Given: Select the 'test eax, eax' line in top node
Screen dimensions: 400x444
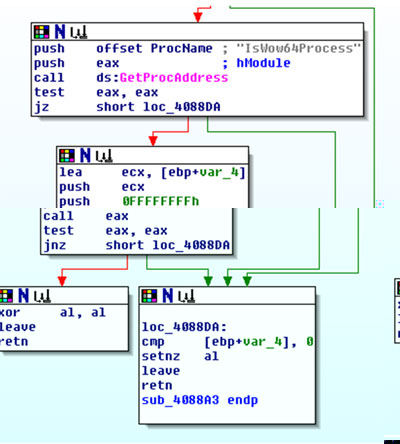Looking at the screenshot, I should coord(96,93).
